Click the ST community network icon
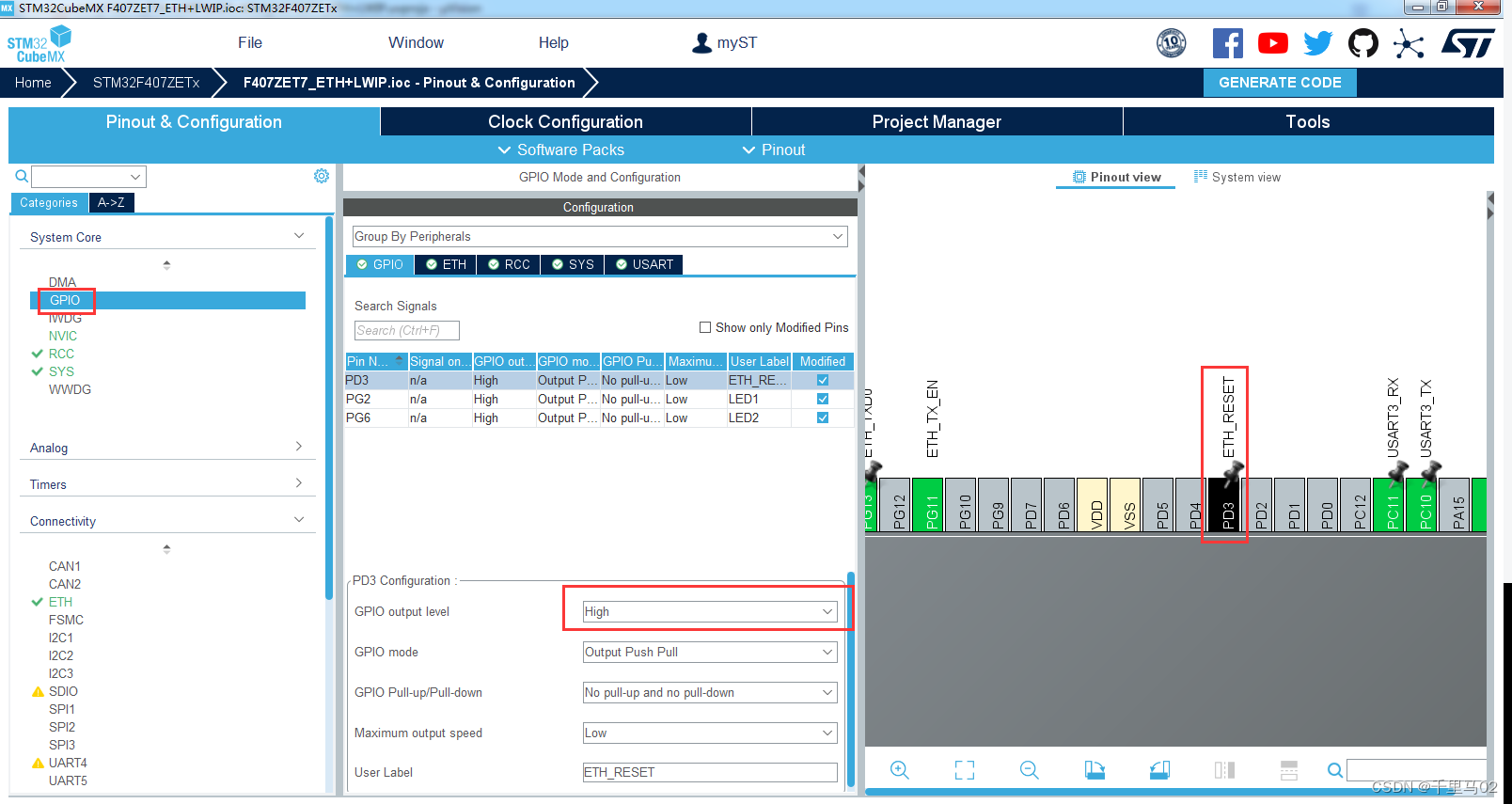The height and width of the screenshot is (804, 1512). pos(1409,43)
